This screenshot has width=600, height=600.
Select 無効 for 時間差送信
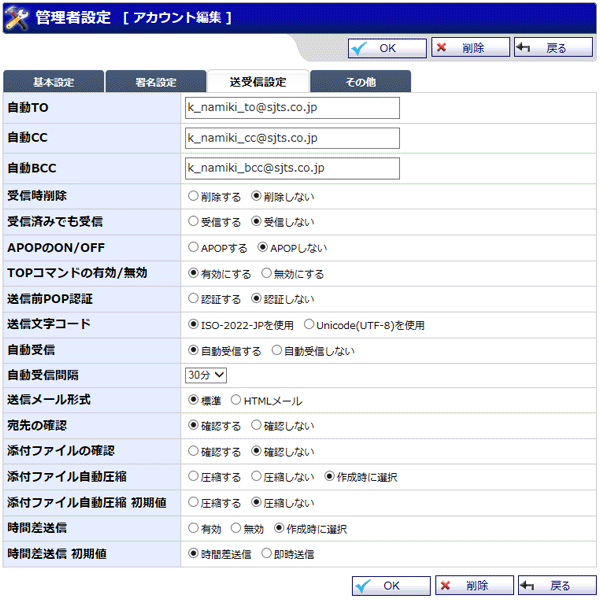pos(236,528)
